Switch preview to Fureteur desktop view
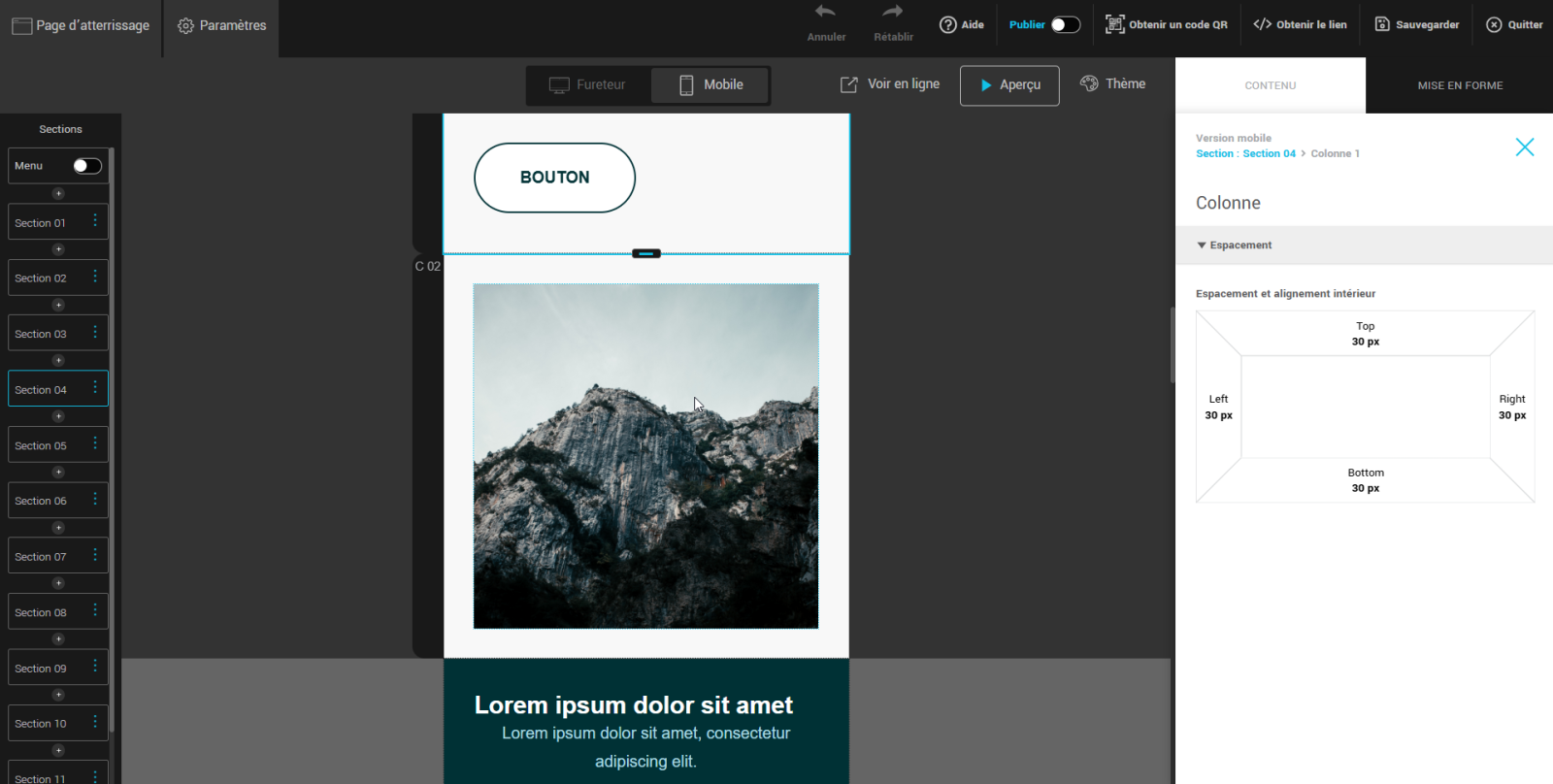The image size is (1553, 784). coord(588,85)
